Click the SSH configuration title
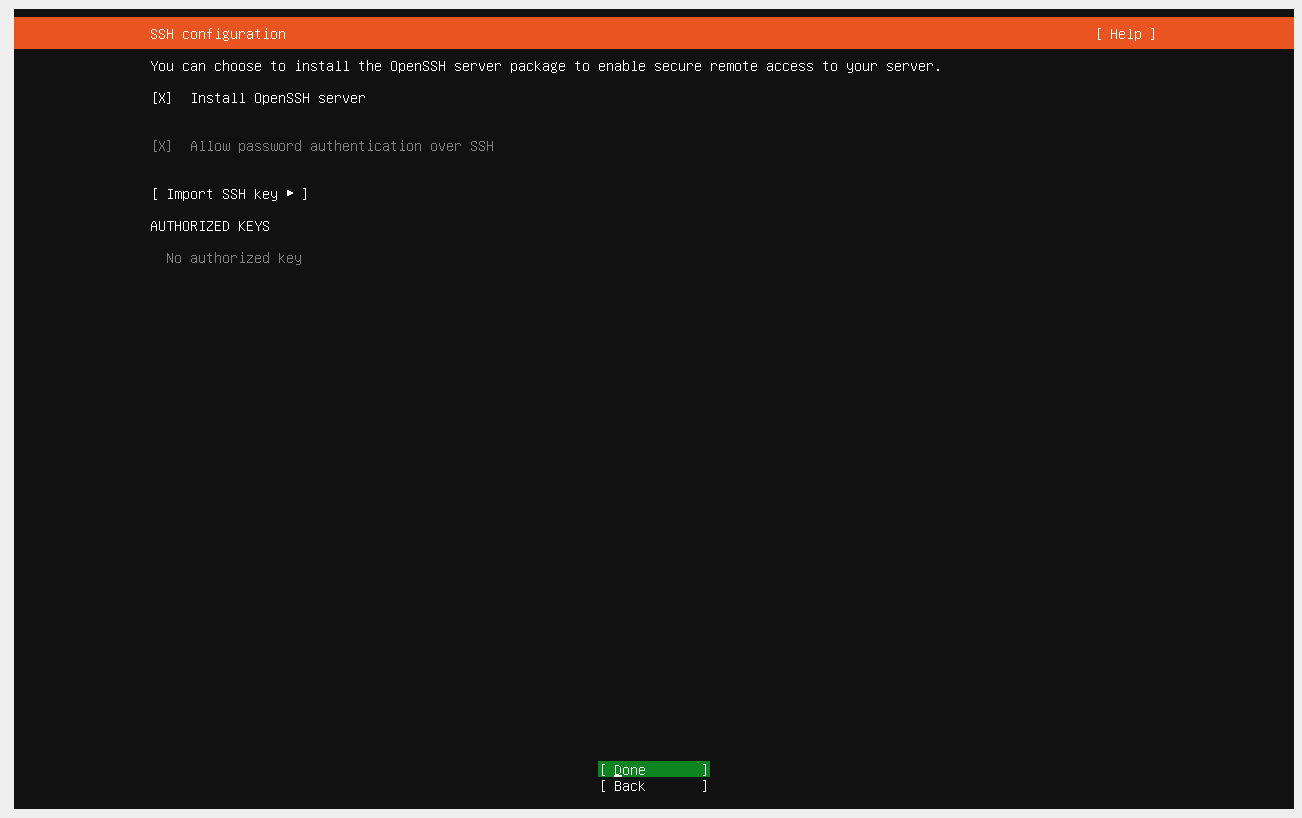This screenshot has width=1302, height=818. tap(218, 34)
